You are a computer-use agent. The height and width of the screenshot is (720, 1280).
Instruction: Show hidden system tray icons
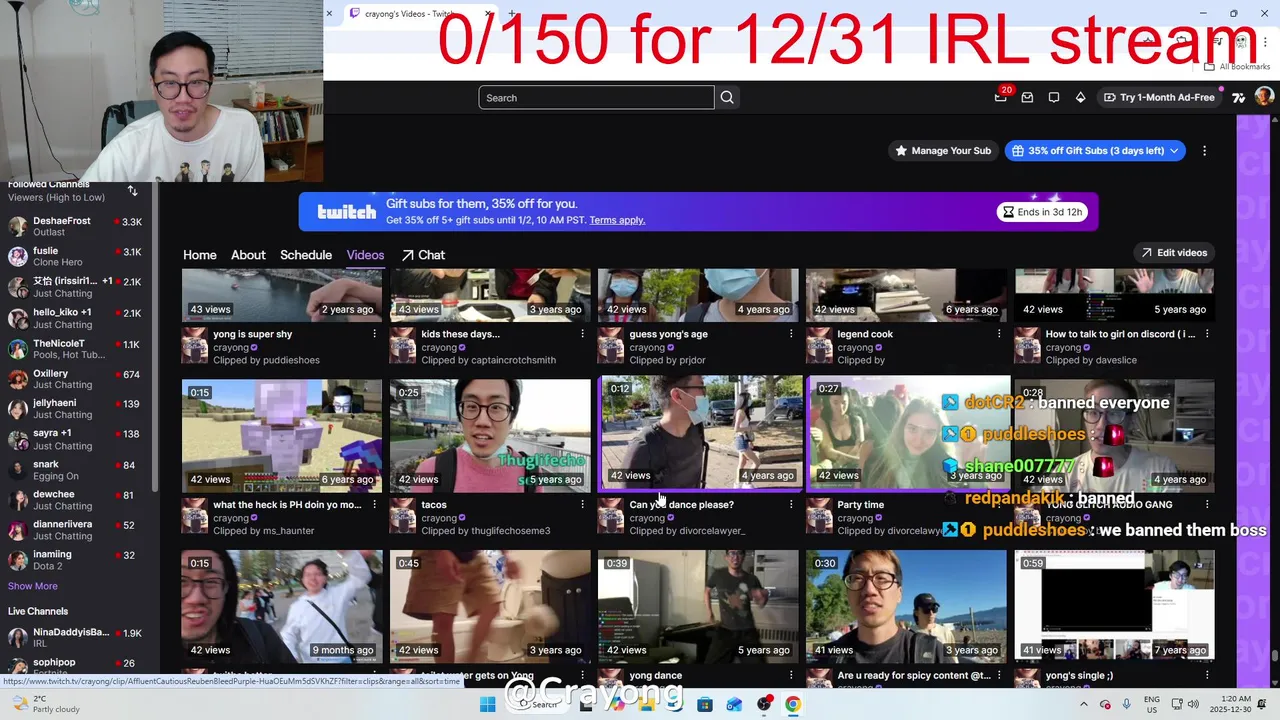click(x=1083, y=704)
